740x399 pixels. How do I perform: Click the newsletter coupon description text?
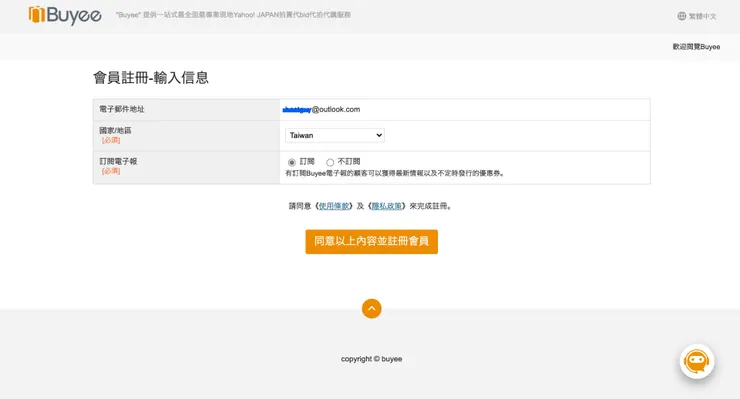pyautogui.click(x=395, y=173)
